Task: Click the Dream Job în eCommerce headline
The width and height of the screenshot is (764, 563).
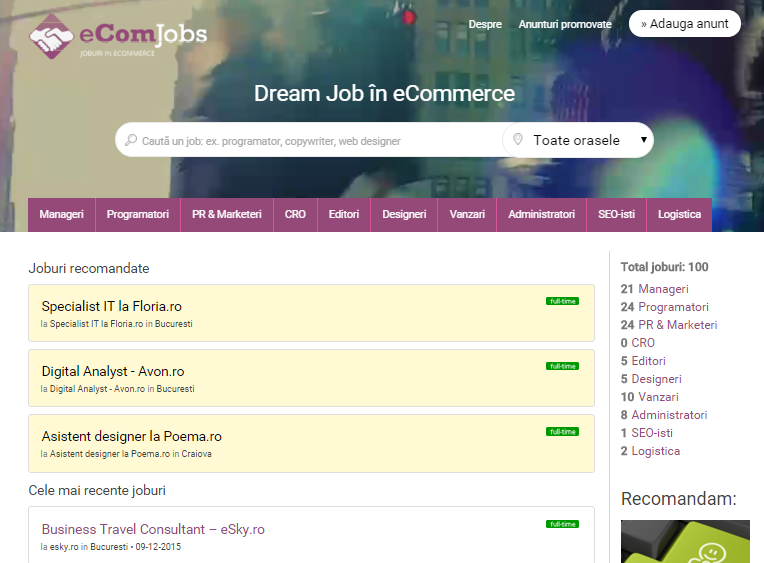Action: [384, 94]
